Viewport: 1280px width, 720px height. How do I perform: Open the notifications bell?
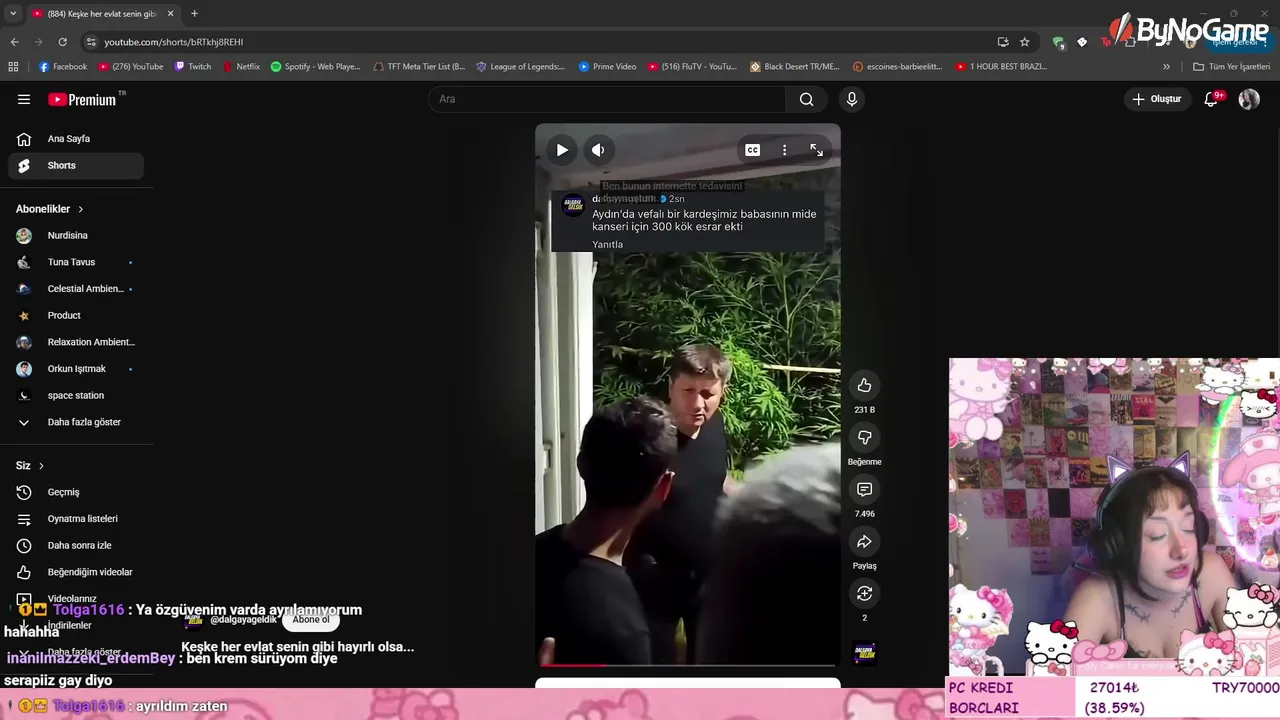pyautogui.click(x=1211, y=99)
